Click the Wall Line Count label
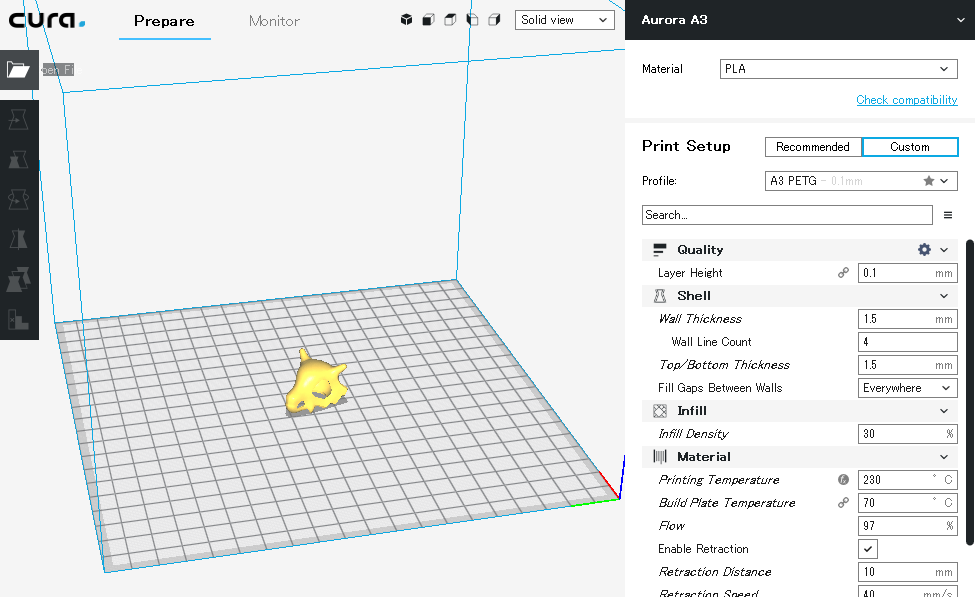The height and width of the screenshot is (597, 975). pyautogui.click(x=711, y=342)
